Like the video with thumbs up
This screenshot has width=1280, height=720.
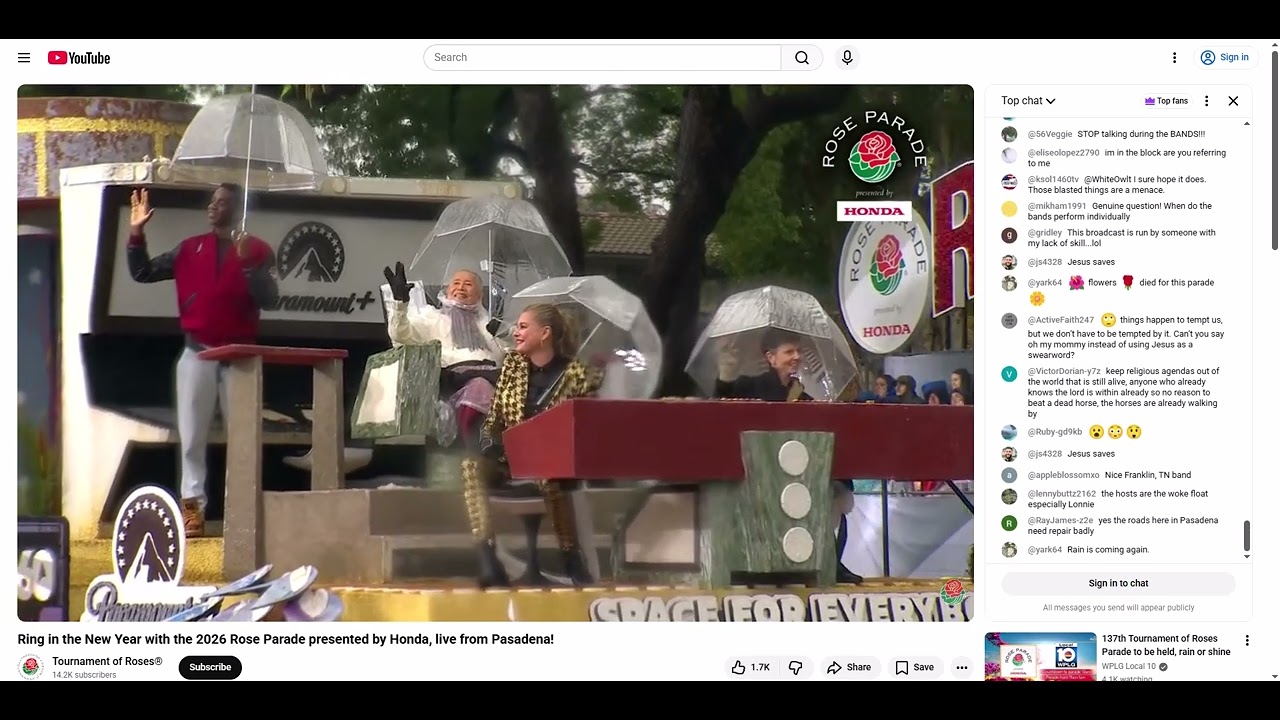point(750,667)
